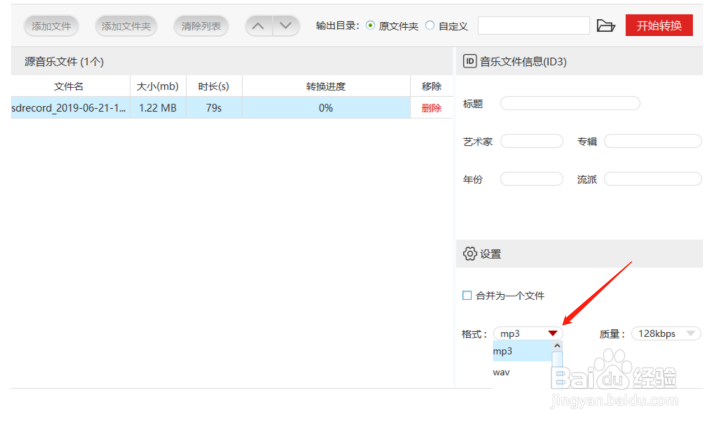The width and height of the screenshot is (718, 425).
Task: Click the 添加文件 button
Action: [51, 26]
